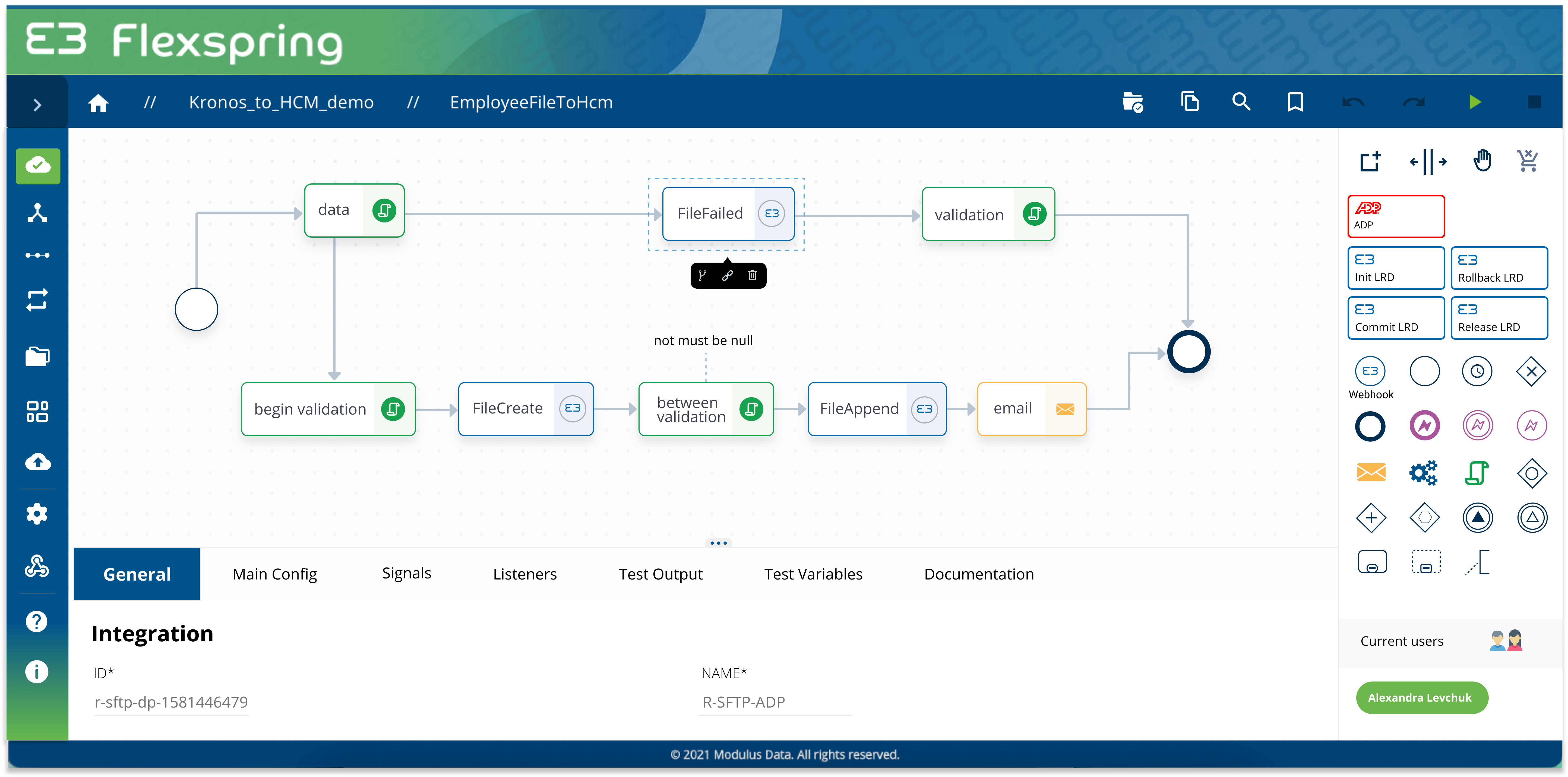
Task: Click the cloud upload sidebar icon
Action: [x=38, y=462]
